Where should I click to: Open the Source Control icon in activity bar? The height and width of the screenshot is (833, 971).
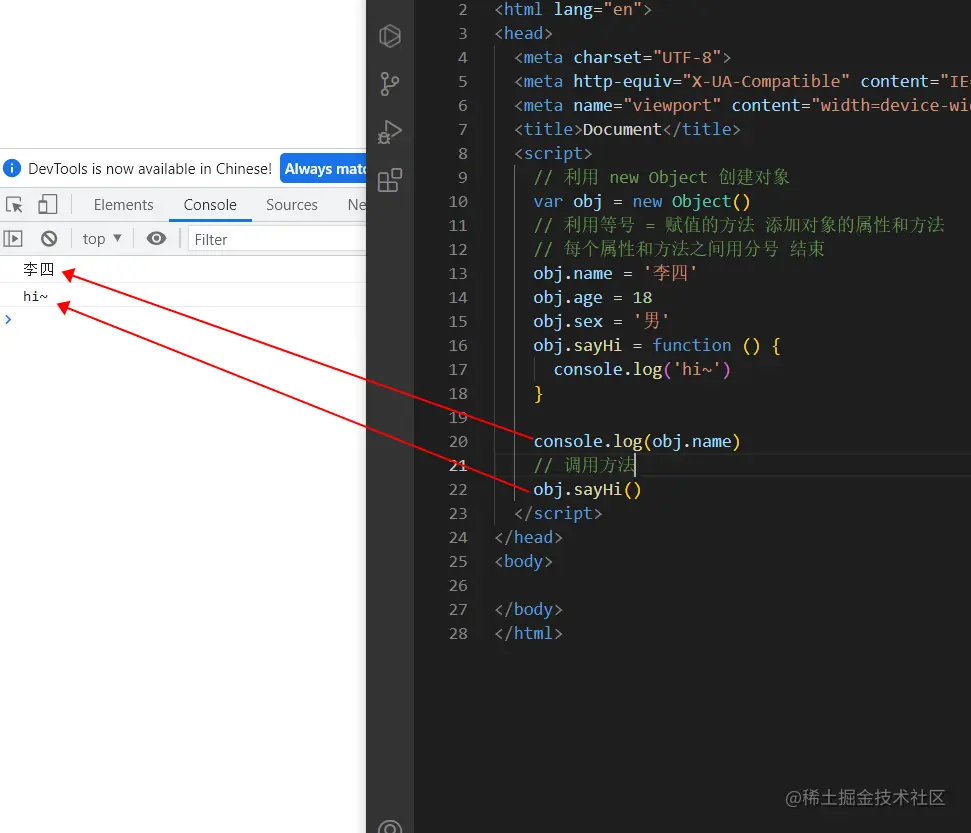(390, 84)
